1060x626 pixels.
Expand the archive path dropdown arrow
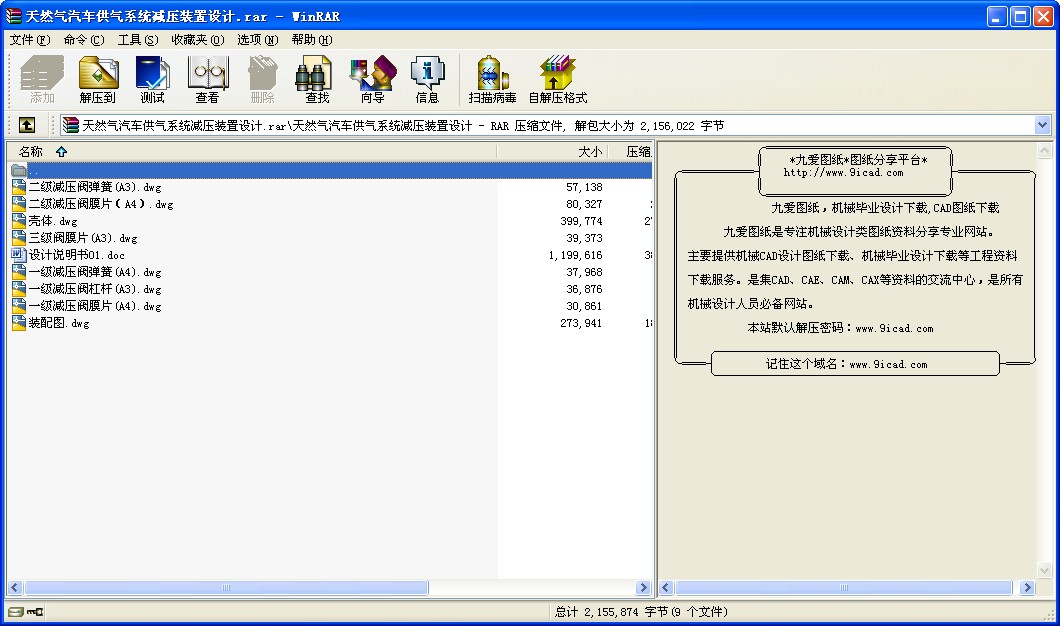click(1042, 125)
